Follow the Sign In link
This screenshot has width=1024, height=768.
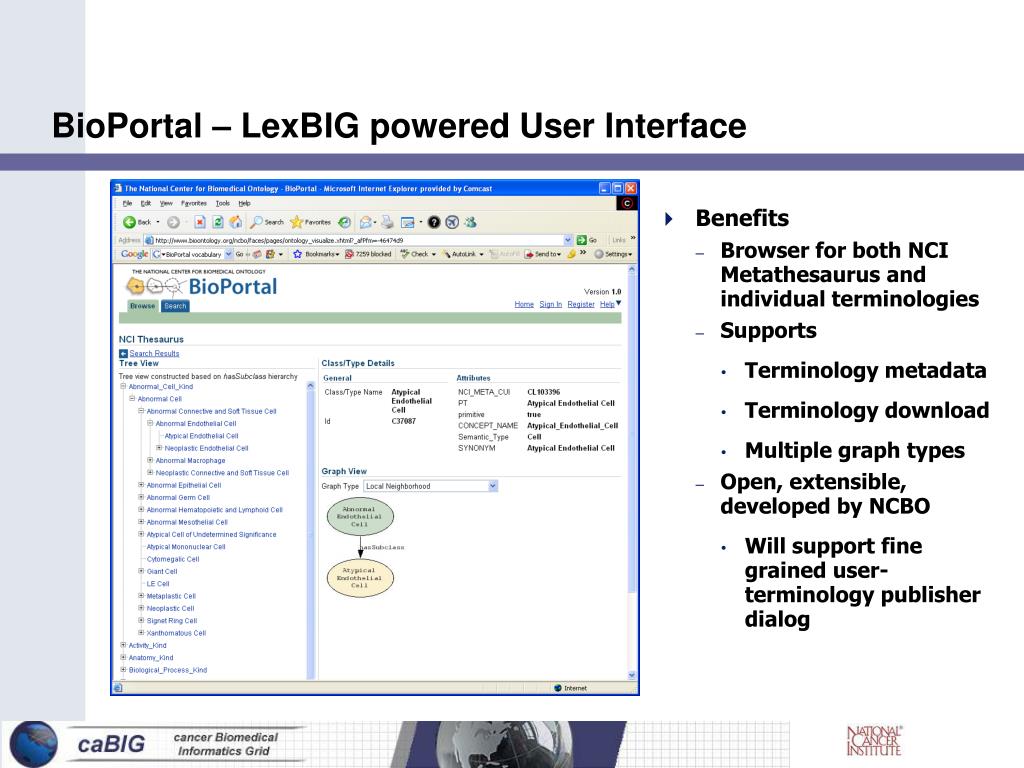[x=551, y=304]
